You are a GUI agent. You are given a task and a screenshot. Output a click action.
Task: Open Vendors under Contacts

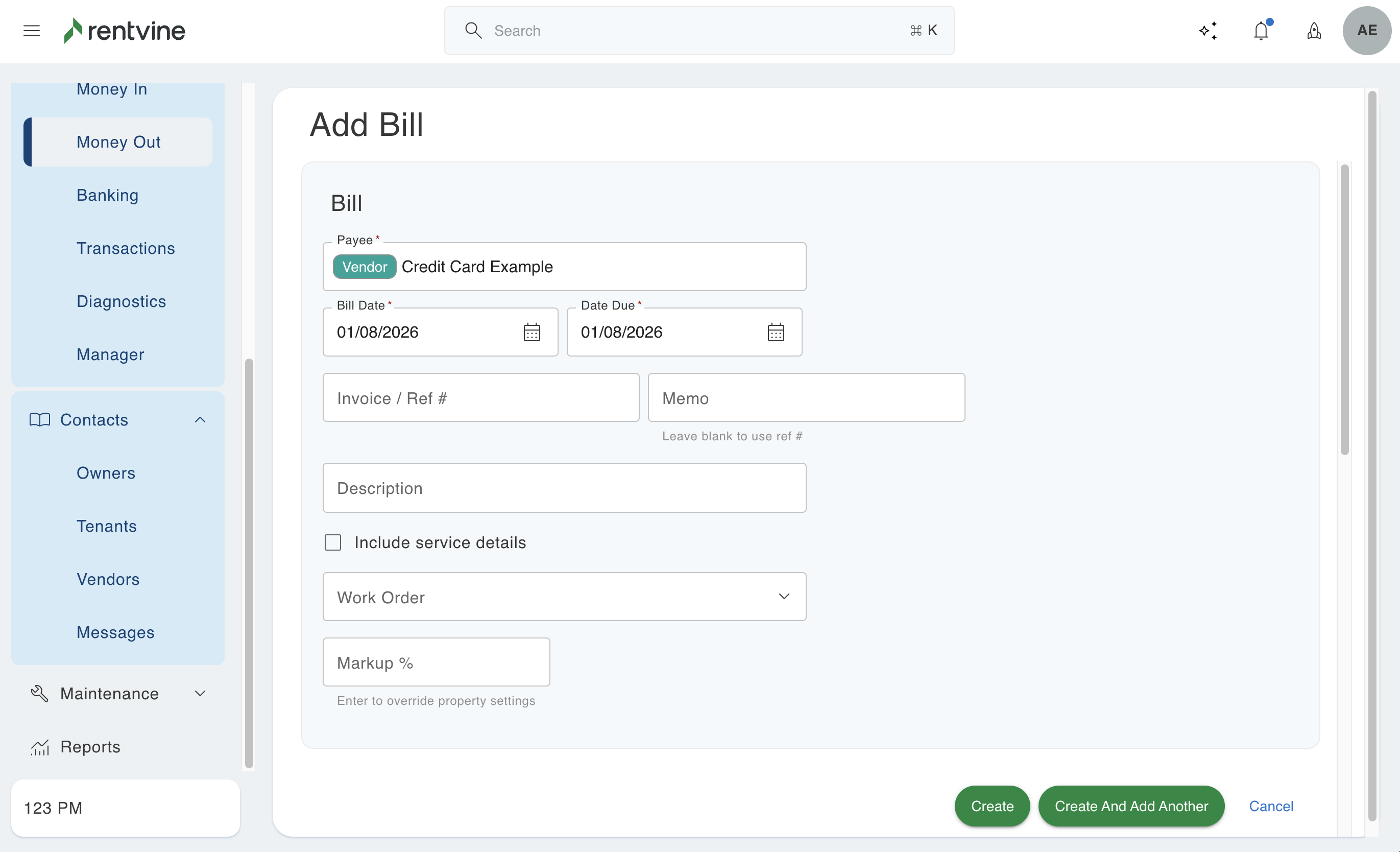coord(108,579)
